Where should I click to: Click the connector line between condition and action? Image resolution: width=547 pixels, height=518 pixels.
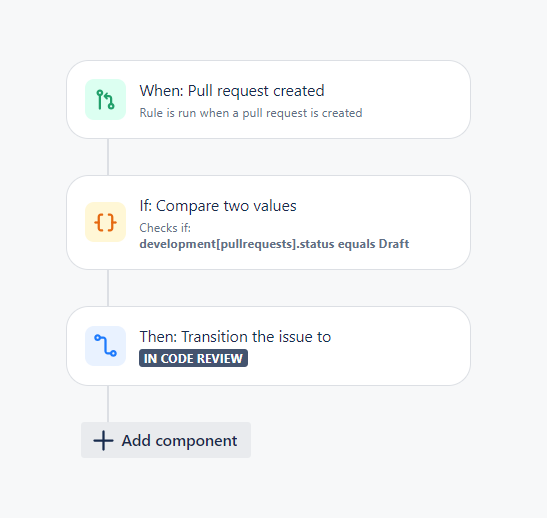point(108,288)
